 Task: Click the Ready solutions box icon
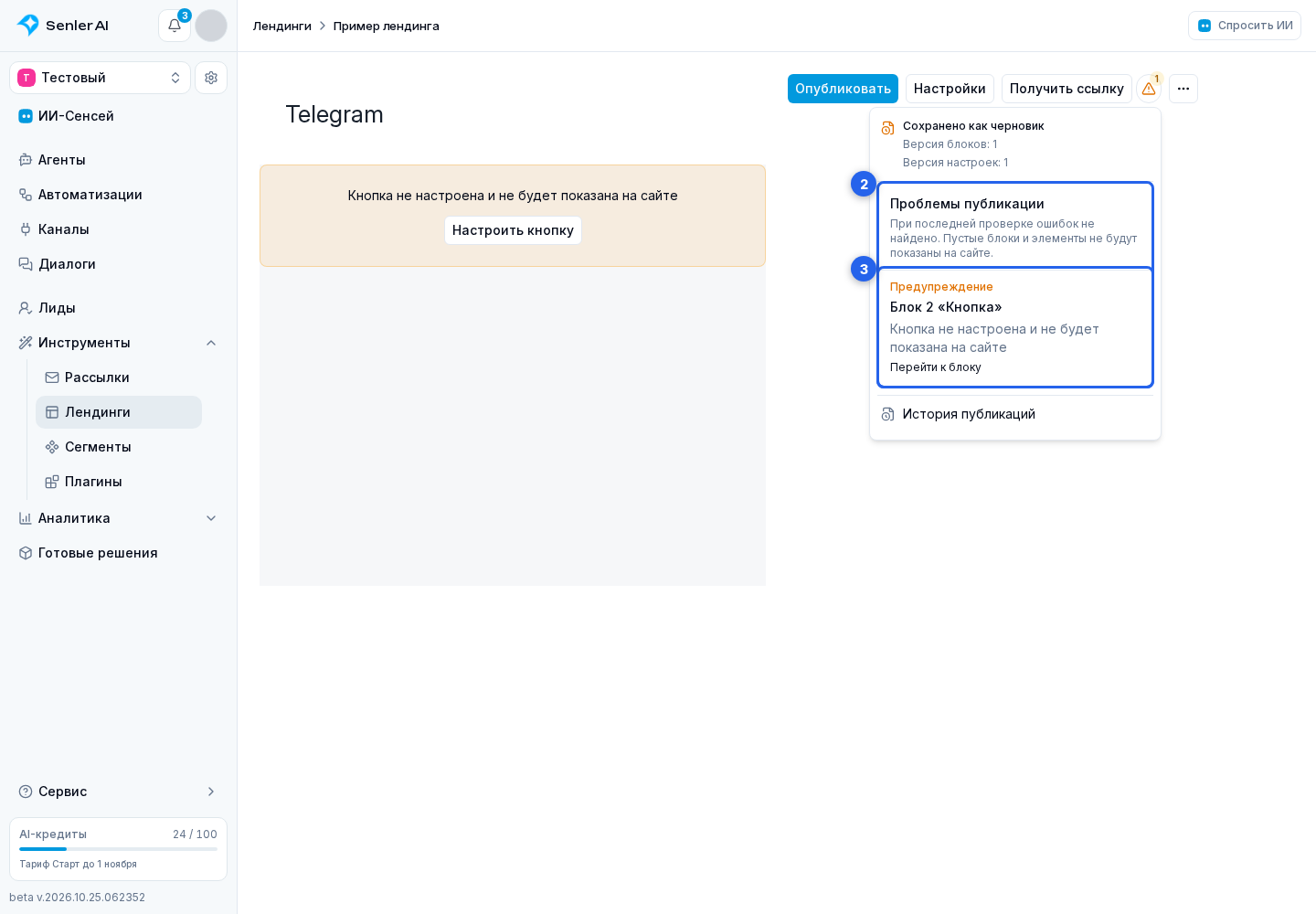(26, 553)
